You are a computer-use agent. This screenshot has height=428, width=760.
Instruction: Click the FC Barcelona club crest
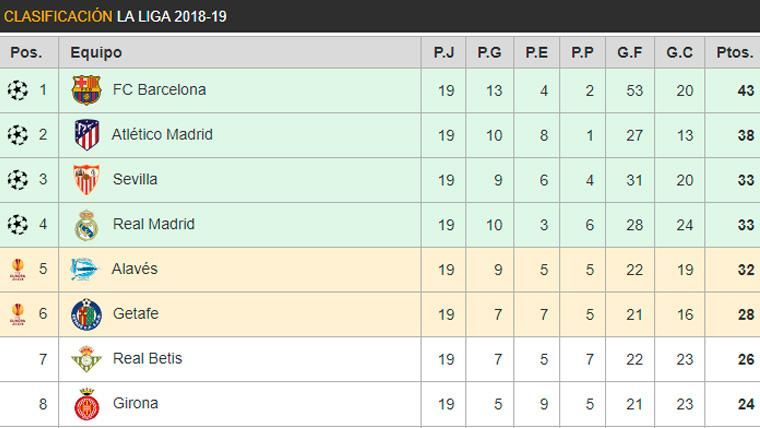(87, 90)
